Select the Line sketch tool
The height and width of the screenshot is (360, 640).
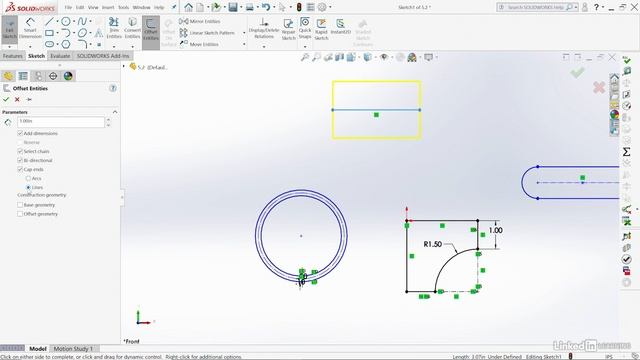pos(49,21)
